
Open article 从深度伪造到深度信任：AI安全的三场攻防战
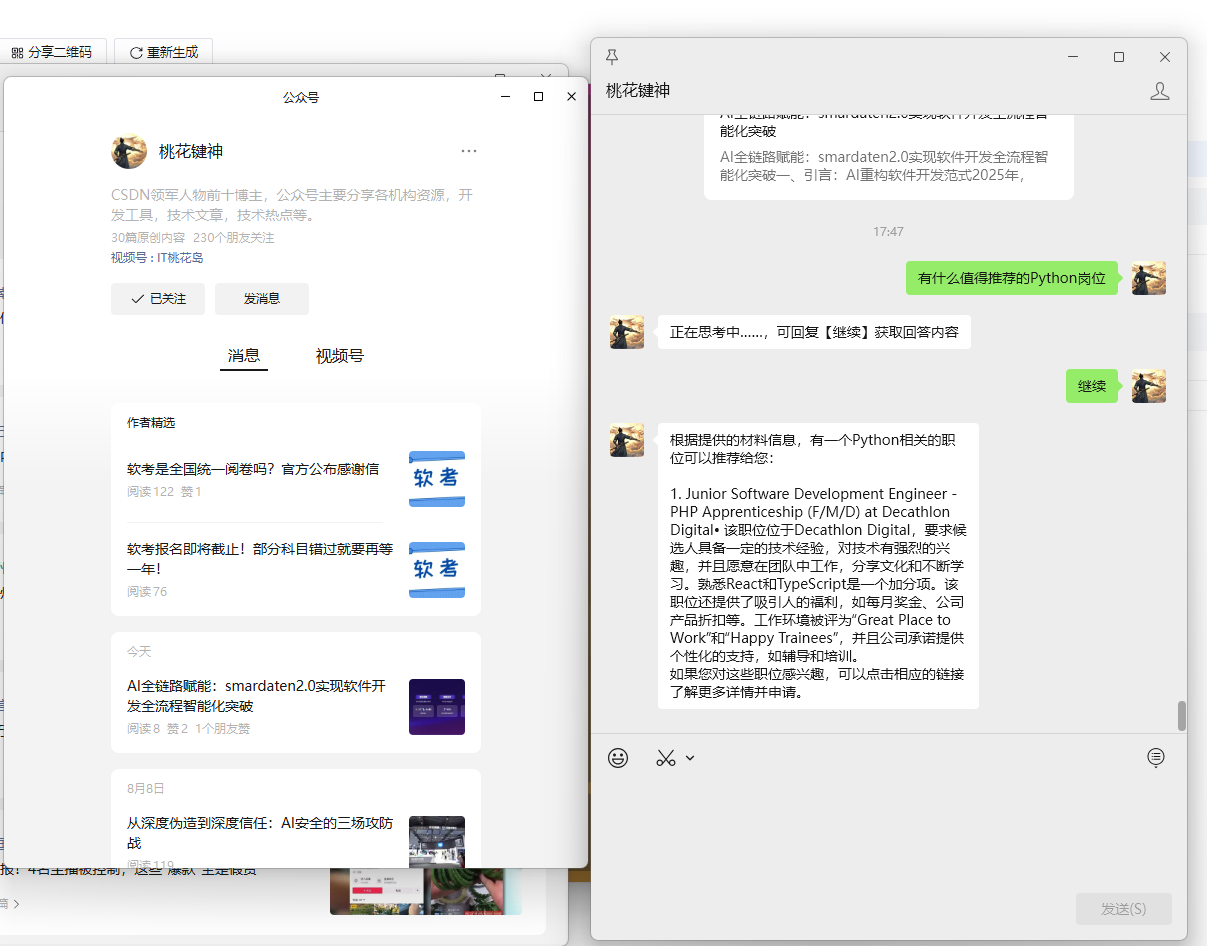point(260,833)
